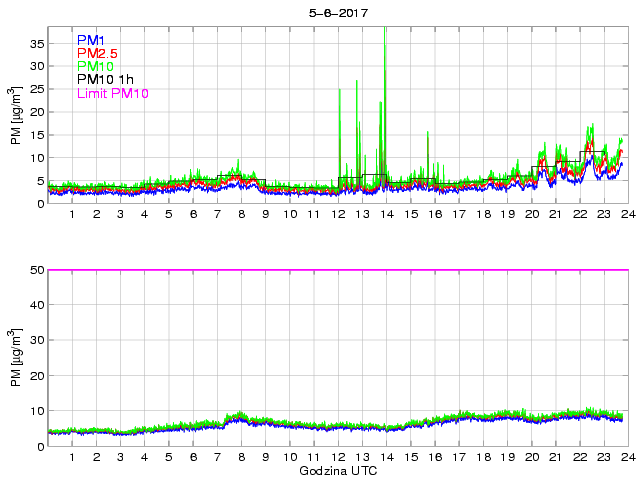Screen dimensions: 640x480
Task: Click the black PM10 1h legend entry
Action: [106, 80]
